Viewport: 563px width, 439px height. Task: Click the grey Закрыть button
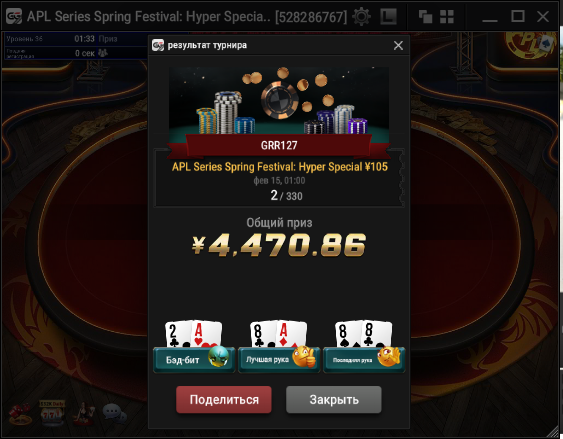334,400
